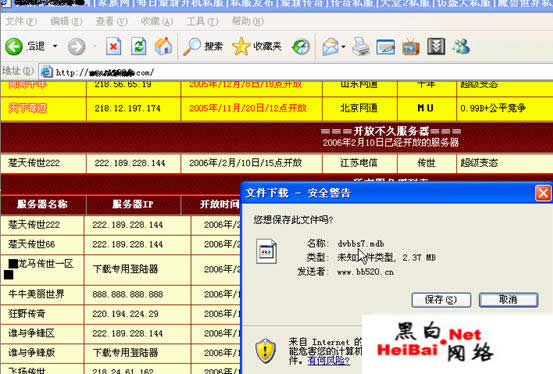The width and height of the screenshot is (553, 374).
Task: Click the sender www.bb520.cn text
Action: (x=365, y=272)
